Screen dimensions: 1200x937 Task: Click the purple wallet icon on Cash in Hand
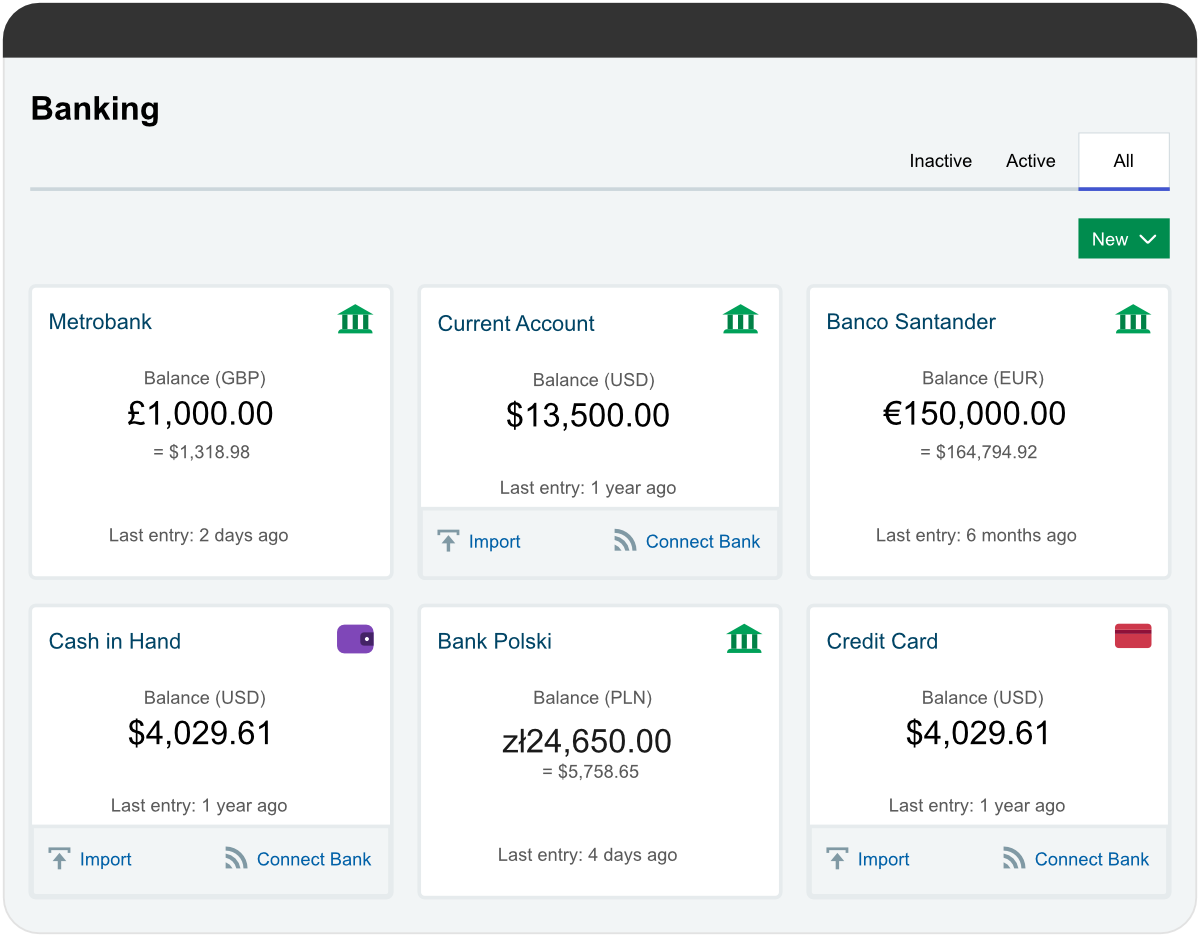tap(355, 639)
